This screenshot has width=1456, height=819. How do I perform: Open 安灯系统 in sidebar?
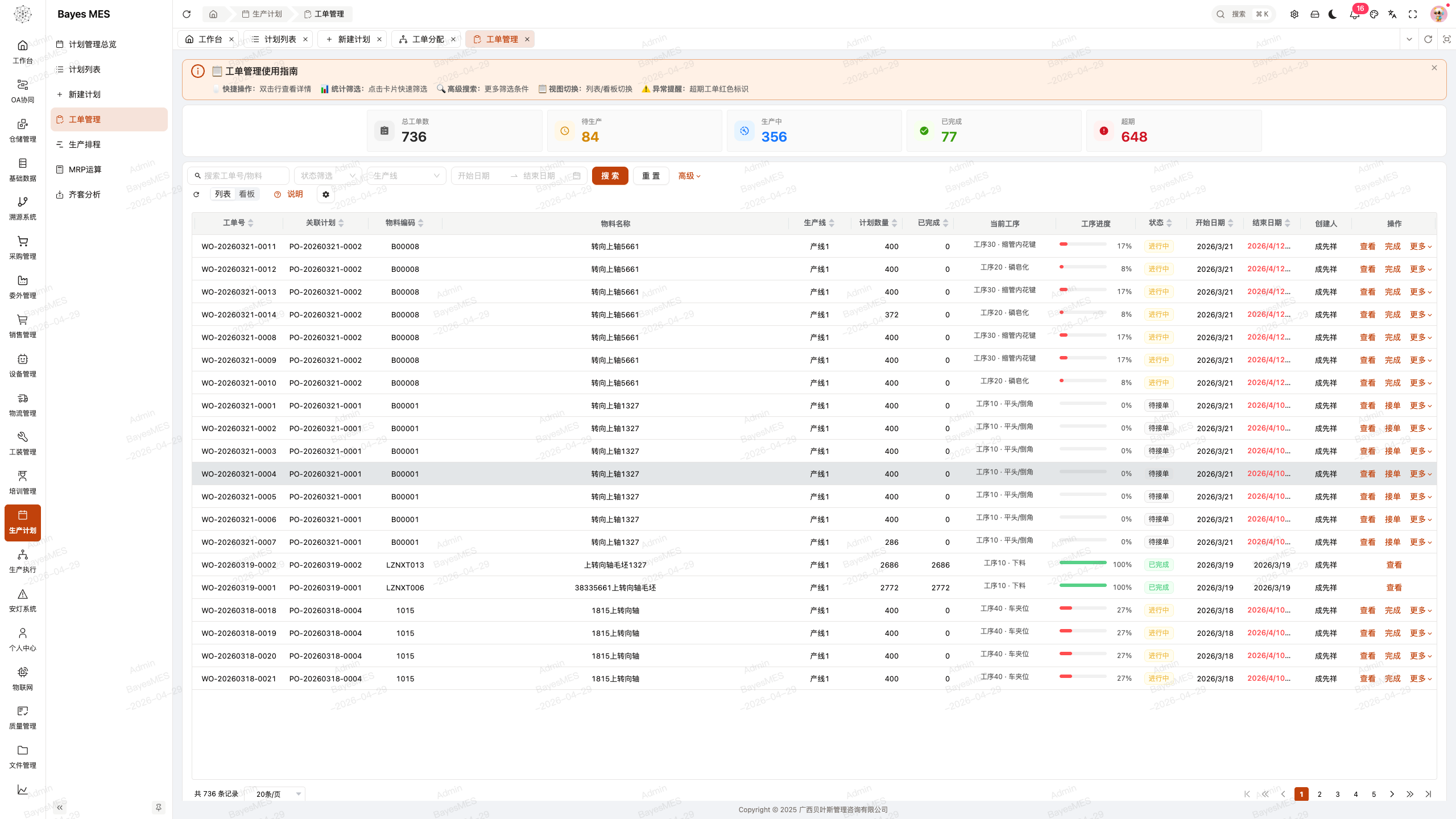pyautogui.click(x=23, y=601)
